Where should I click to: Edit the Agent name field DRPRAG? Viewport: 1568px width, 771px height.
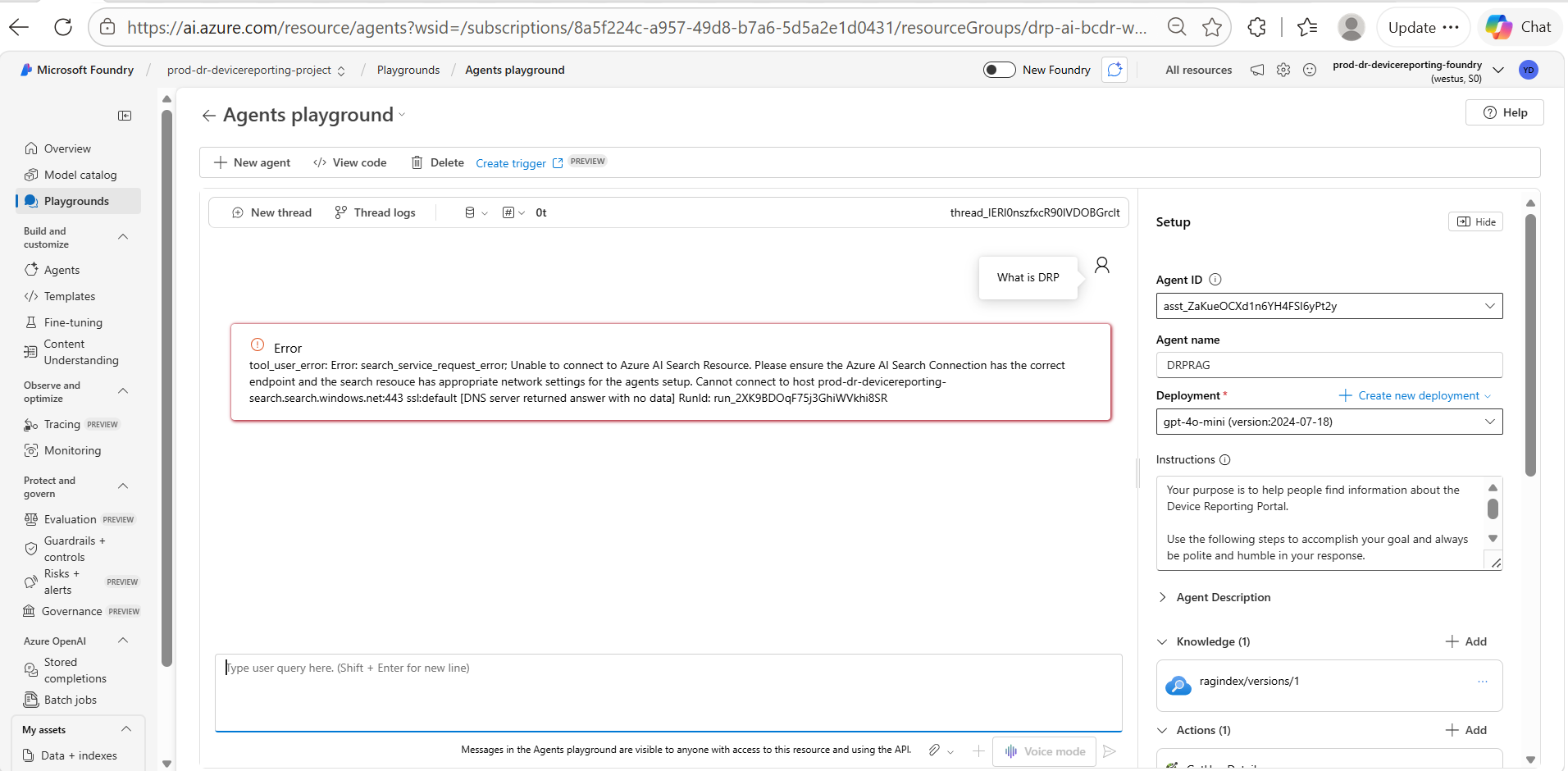tap(1329, 365)
